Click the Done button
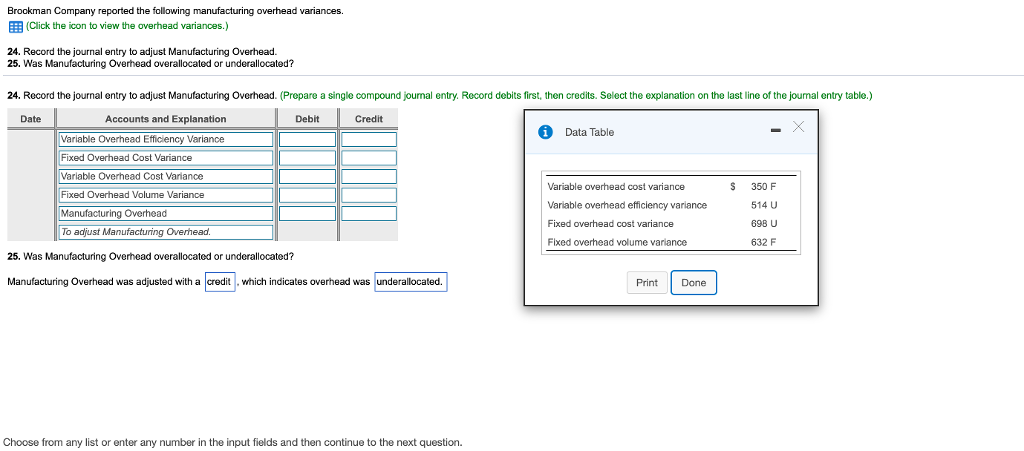 [694, 283]
